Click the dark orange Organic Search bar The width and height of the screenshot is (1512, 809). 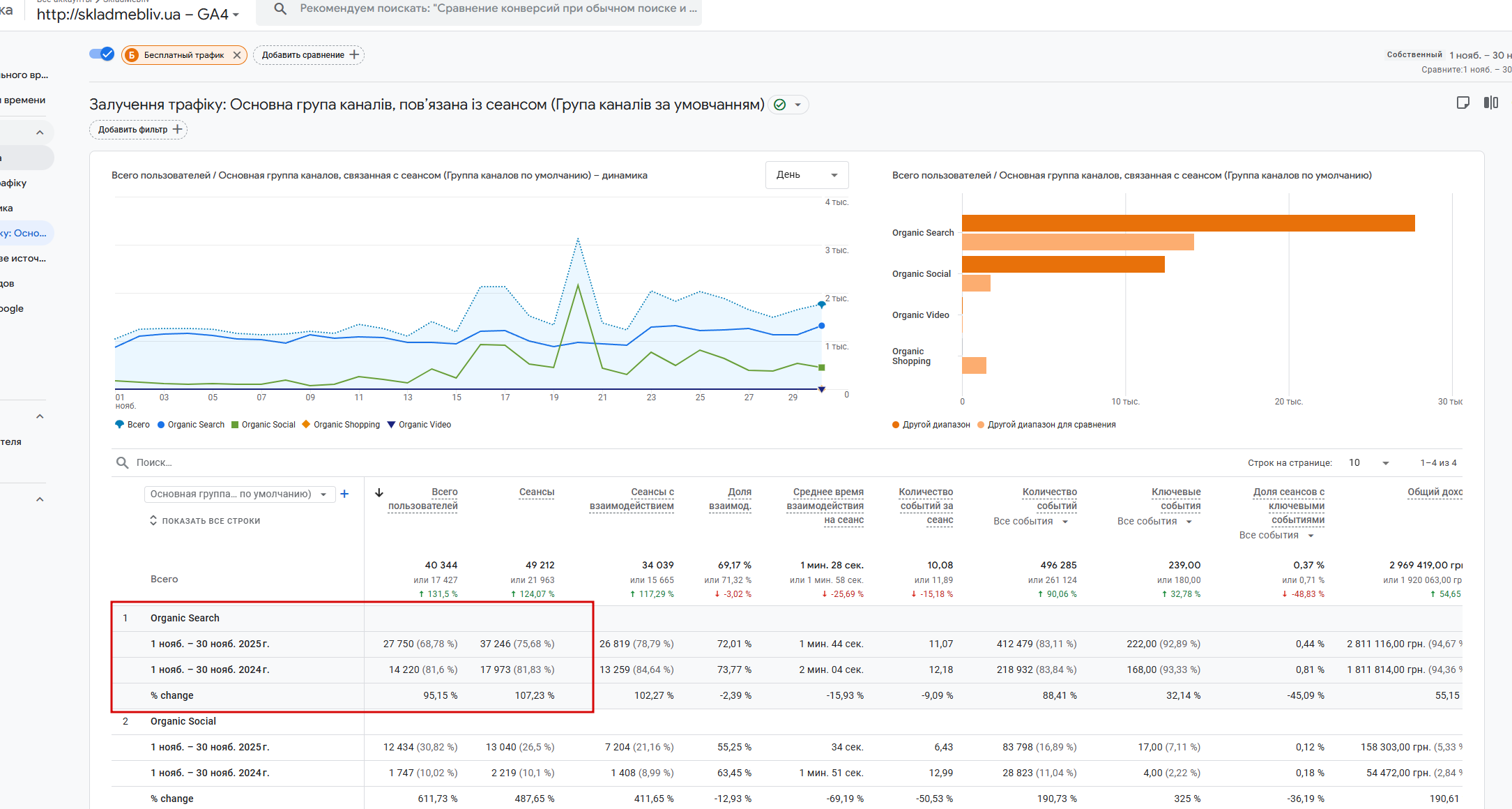1188,223
